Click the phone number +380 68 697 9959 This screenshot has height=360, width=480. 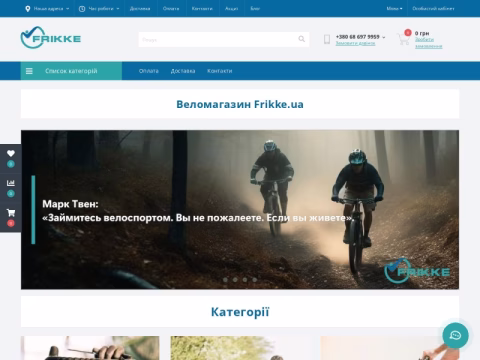click(x=357, y=37)
